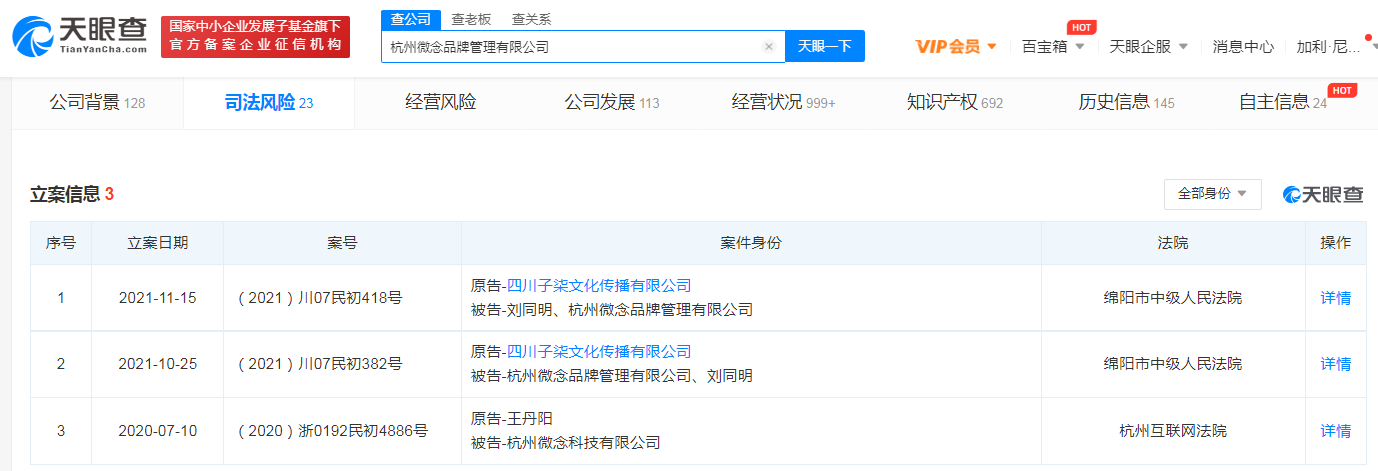Click the 法院 column header
1378x471 pixels.
coord(1173,243)
